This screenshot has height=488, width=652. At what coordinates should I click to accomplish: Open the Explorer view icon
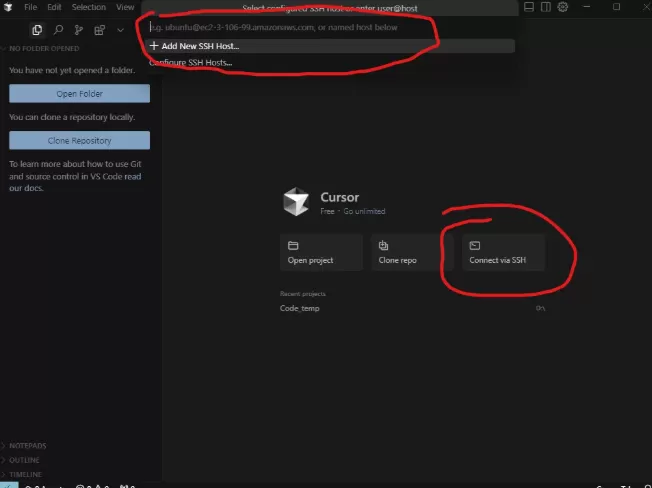38,30
